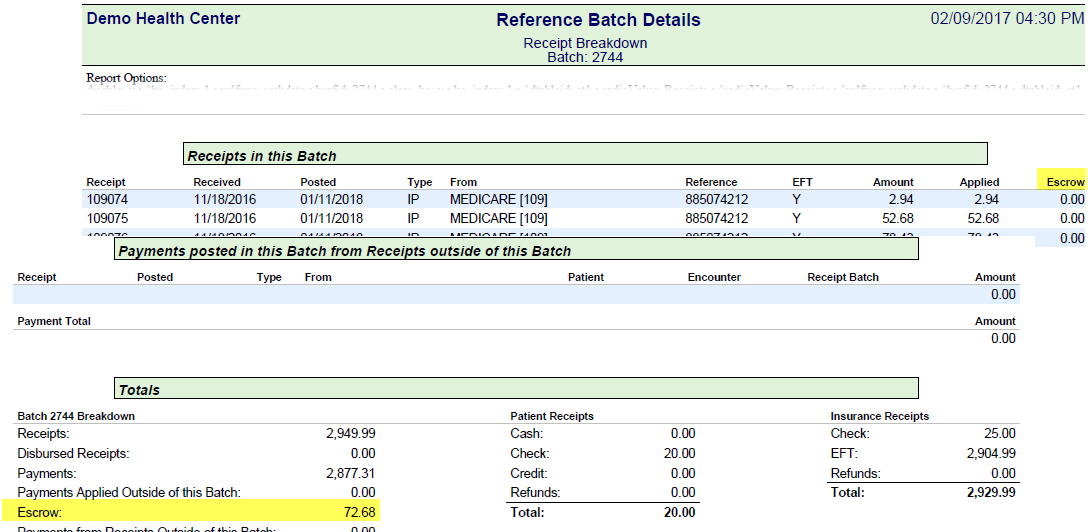Screen dimensions: 1088x532
Task: Select the Payments value 2,877.31
Action: click(x=350, y=474)
